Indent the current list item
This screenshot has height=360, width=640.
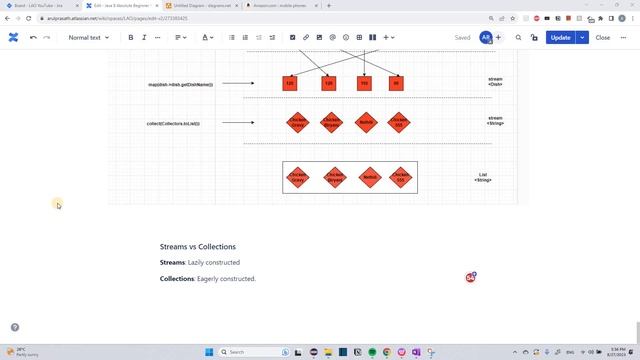[272, 38]
